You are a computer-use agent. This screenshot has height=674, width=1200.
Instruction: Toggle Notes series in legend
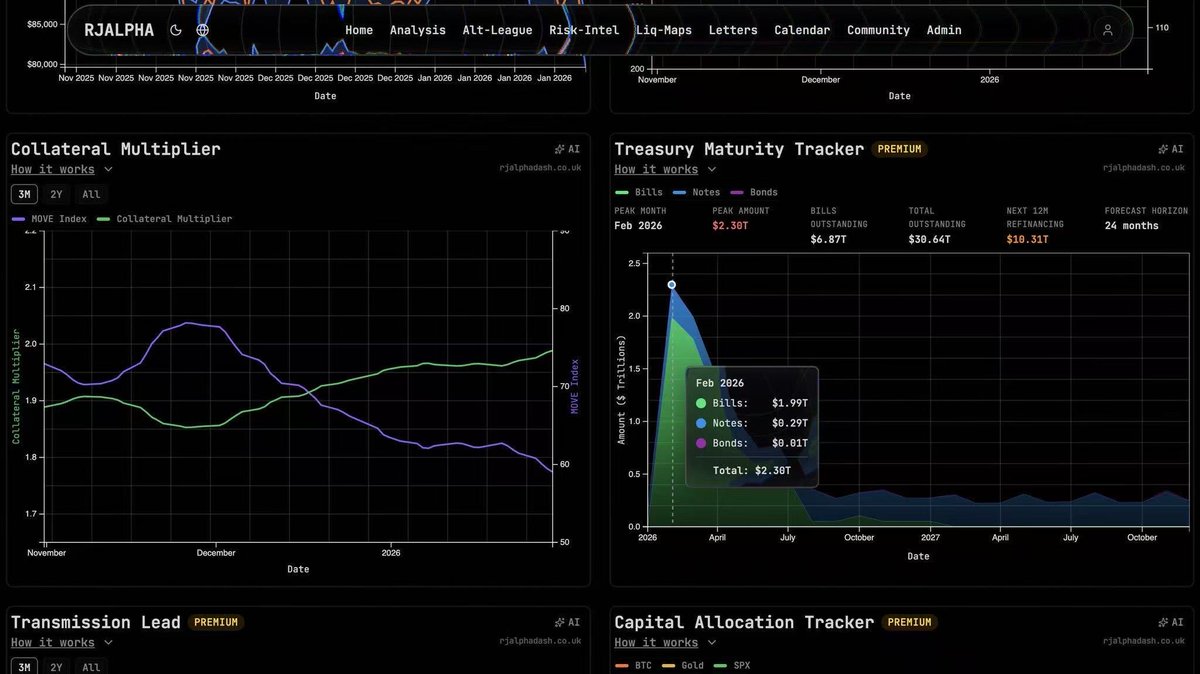[x=696, y=192]
